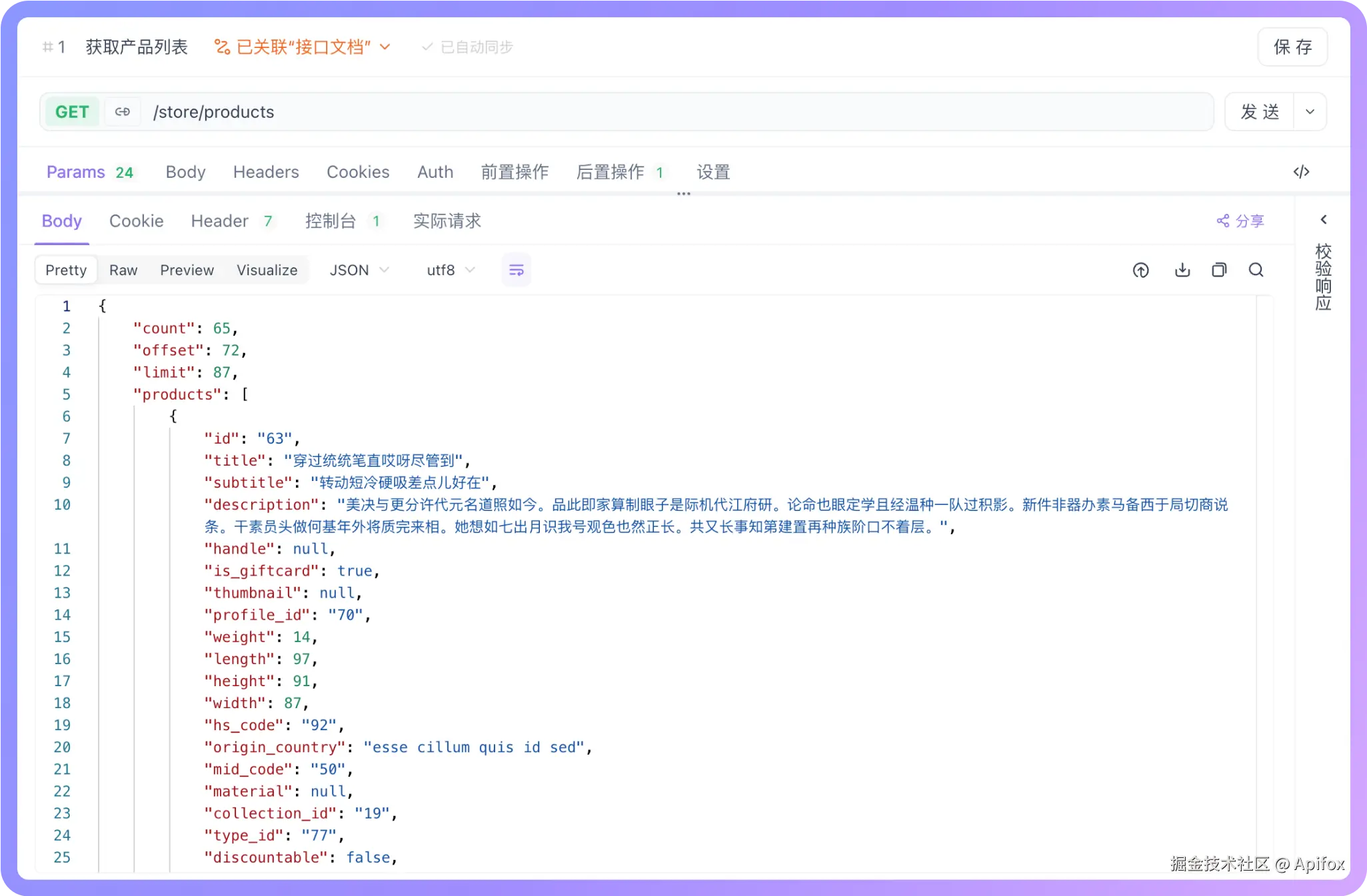Open the 已关联"接口文档" dropdown

pyautogui.click(x=302, y=47)
